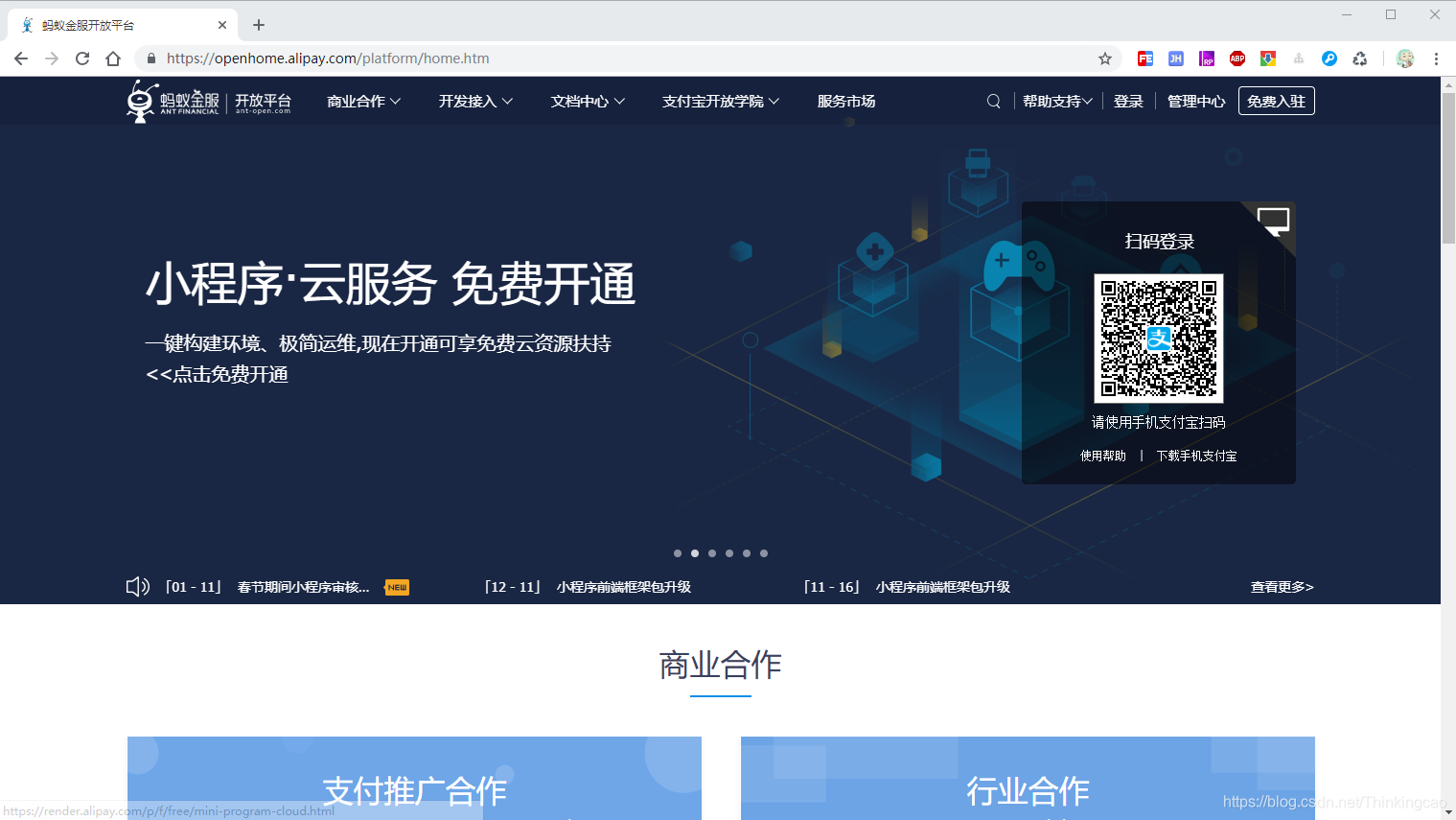Click the 登录 link
Viewport: 1456px width, 820px height.
coord(1129,101)
